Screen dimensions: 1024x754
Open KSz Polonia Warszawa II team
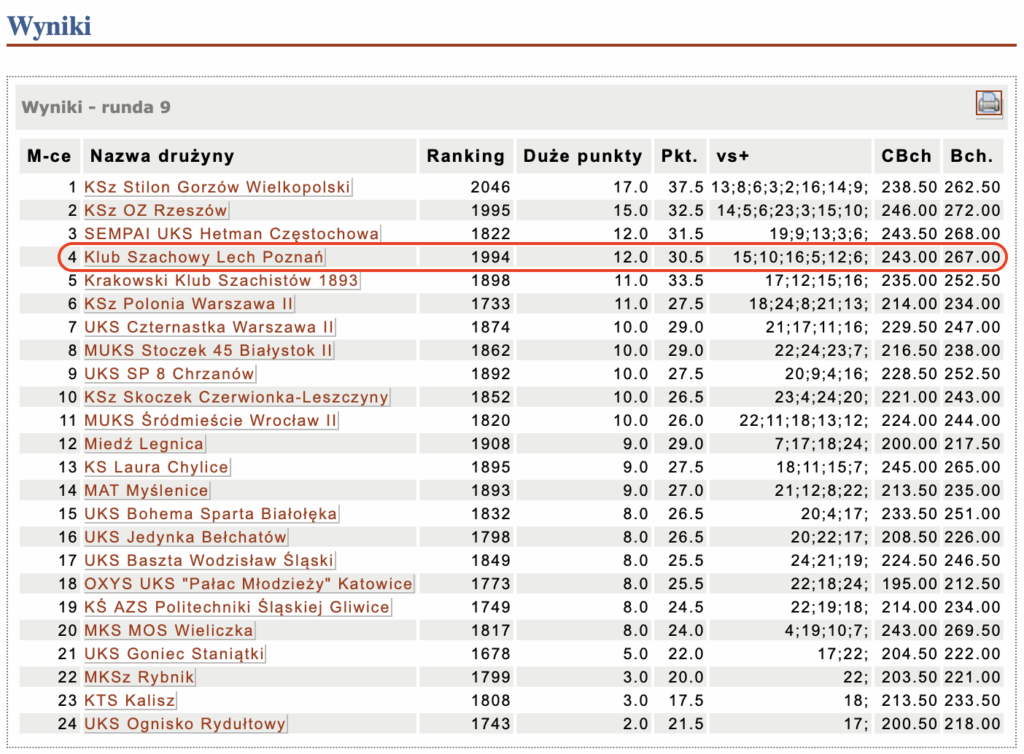(x=189, y=304)
